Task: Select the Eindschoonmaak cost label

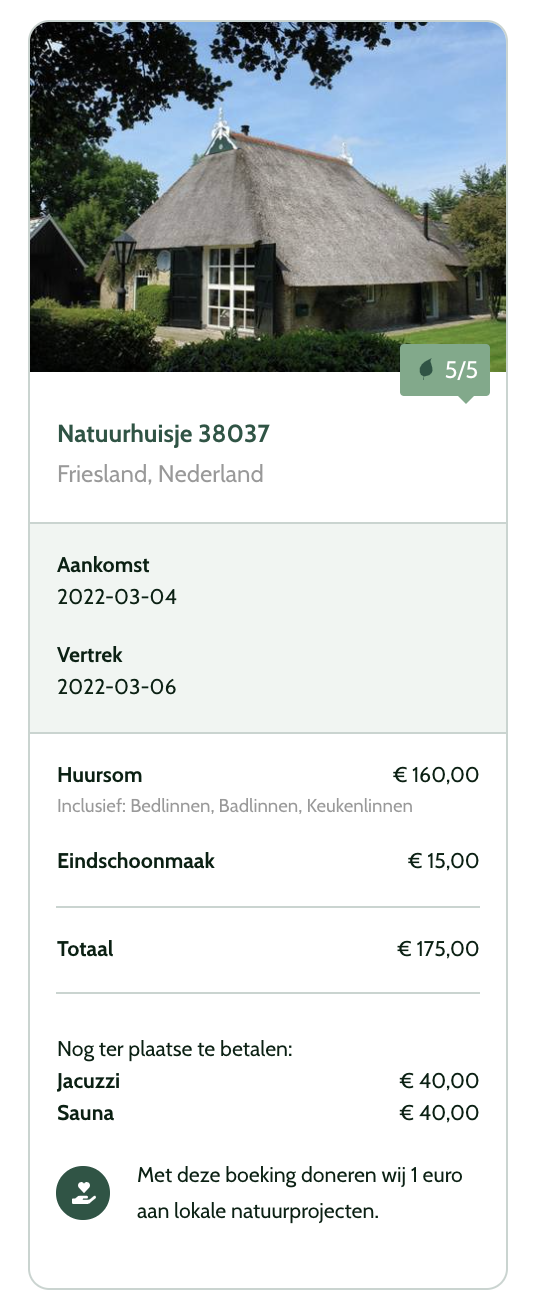Action: [136, 861]
